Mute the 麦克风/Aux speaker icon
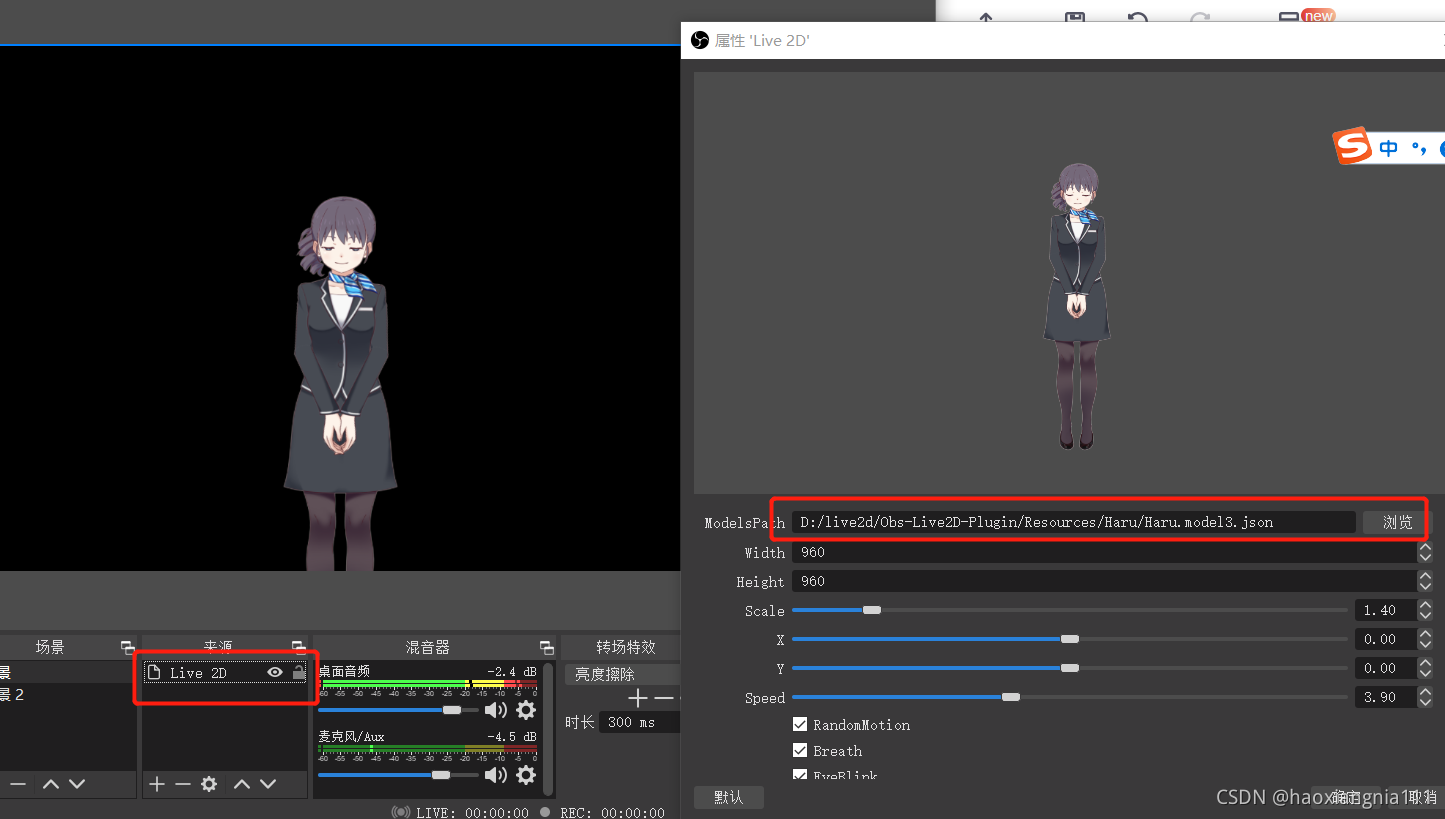This screenshot has width=1445, height=819. tap(496, 775)
